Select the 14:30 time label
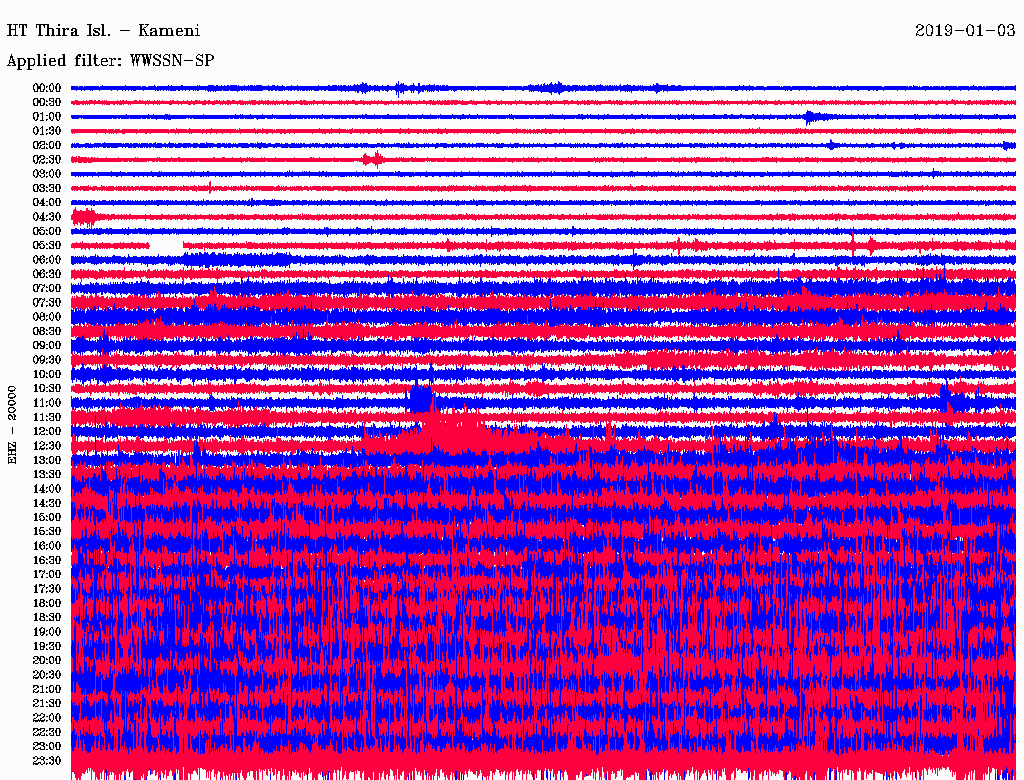Image resolution: width=1024 pixels, height=780 pixels. (47, 504)
